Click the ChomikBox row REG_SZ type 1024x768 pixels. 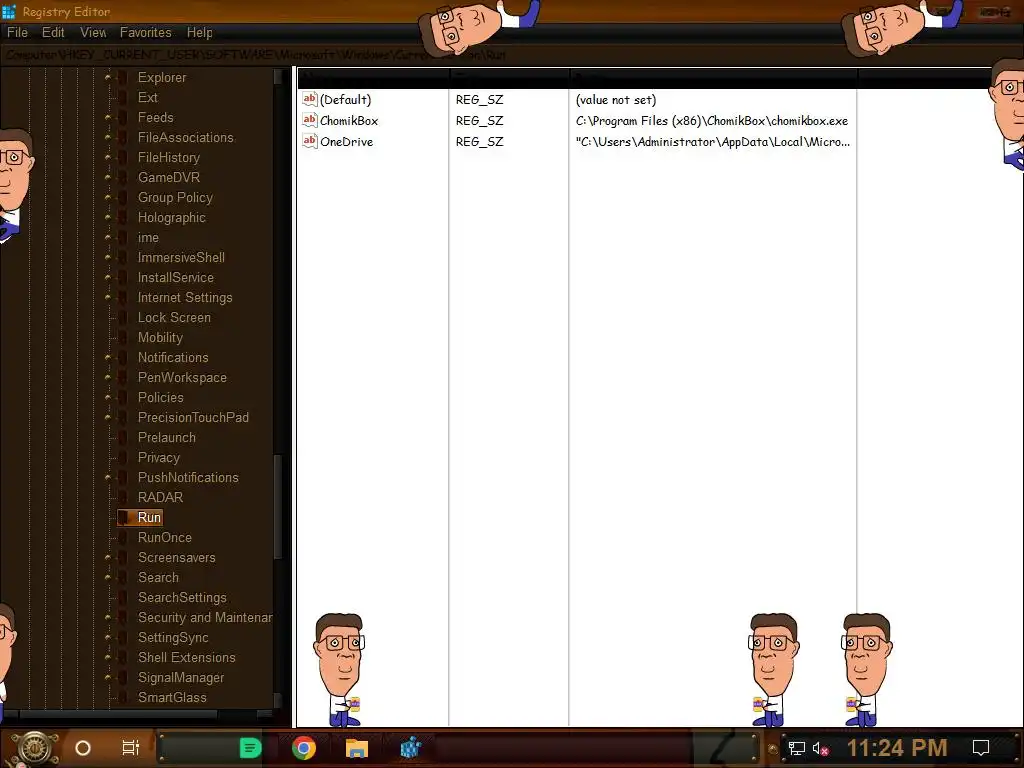pyautogui.click(x=479, y=121)
